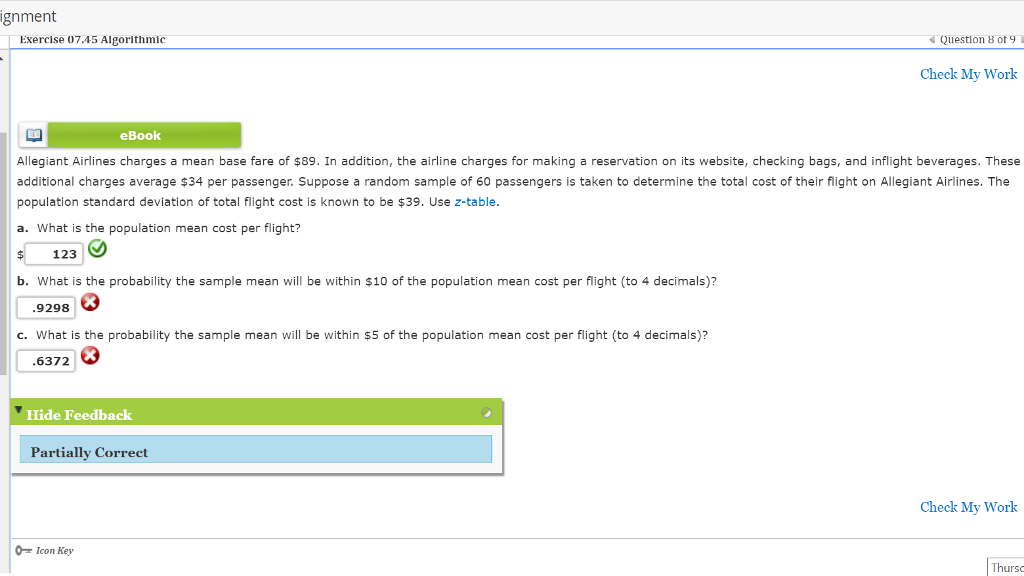The width and height of the screenshot is (1024, 576).
Task: Click the red X next to .9298
Action: (x=90, y=301)
